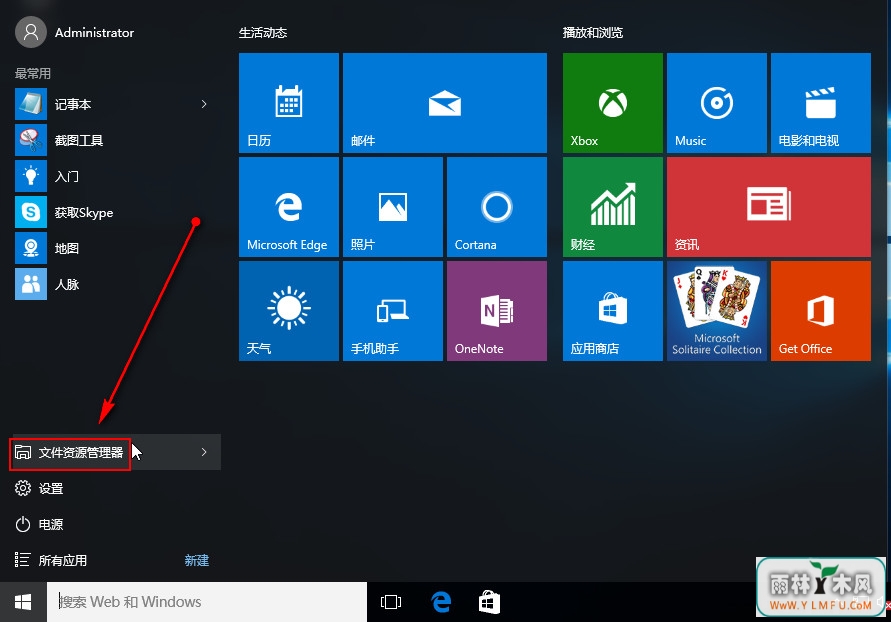Open the Weather (天气) tile
This screenshot has height=622, width=891.
(x=289, y=311)
